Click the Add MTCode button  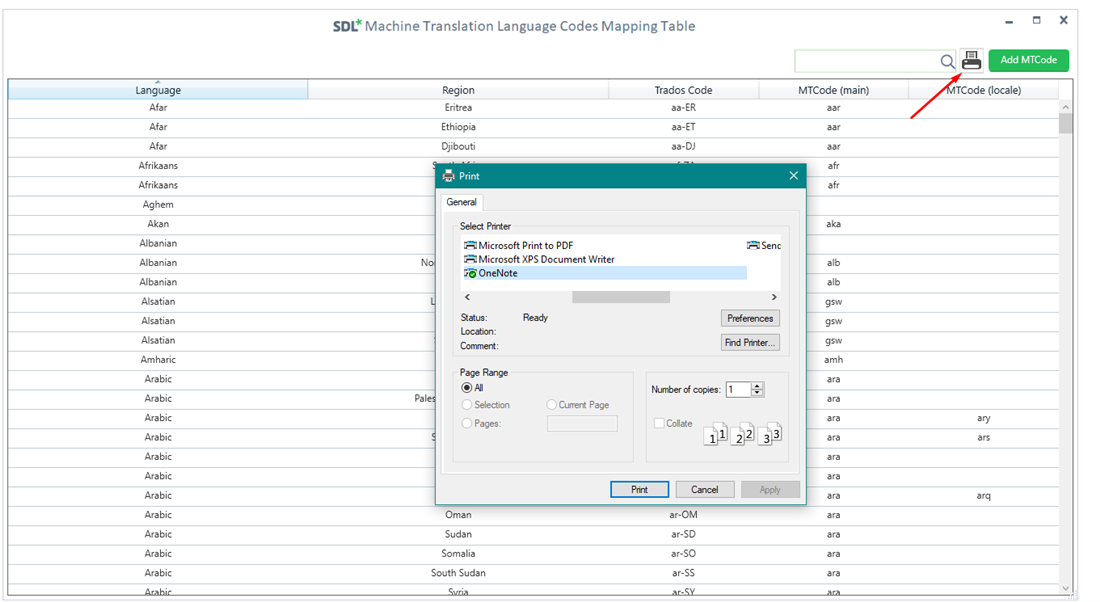[1028, 60]
